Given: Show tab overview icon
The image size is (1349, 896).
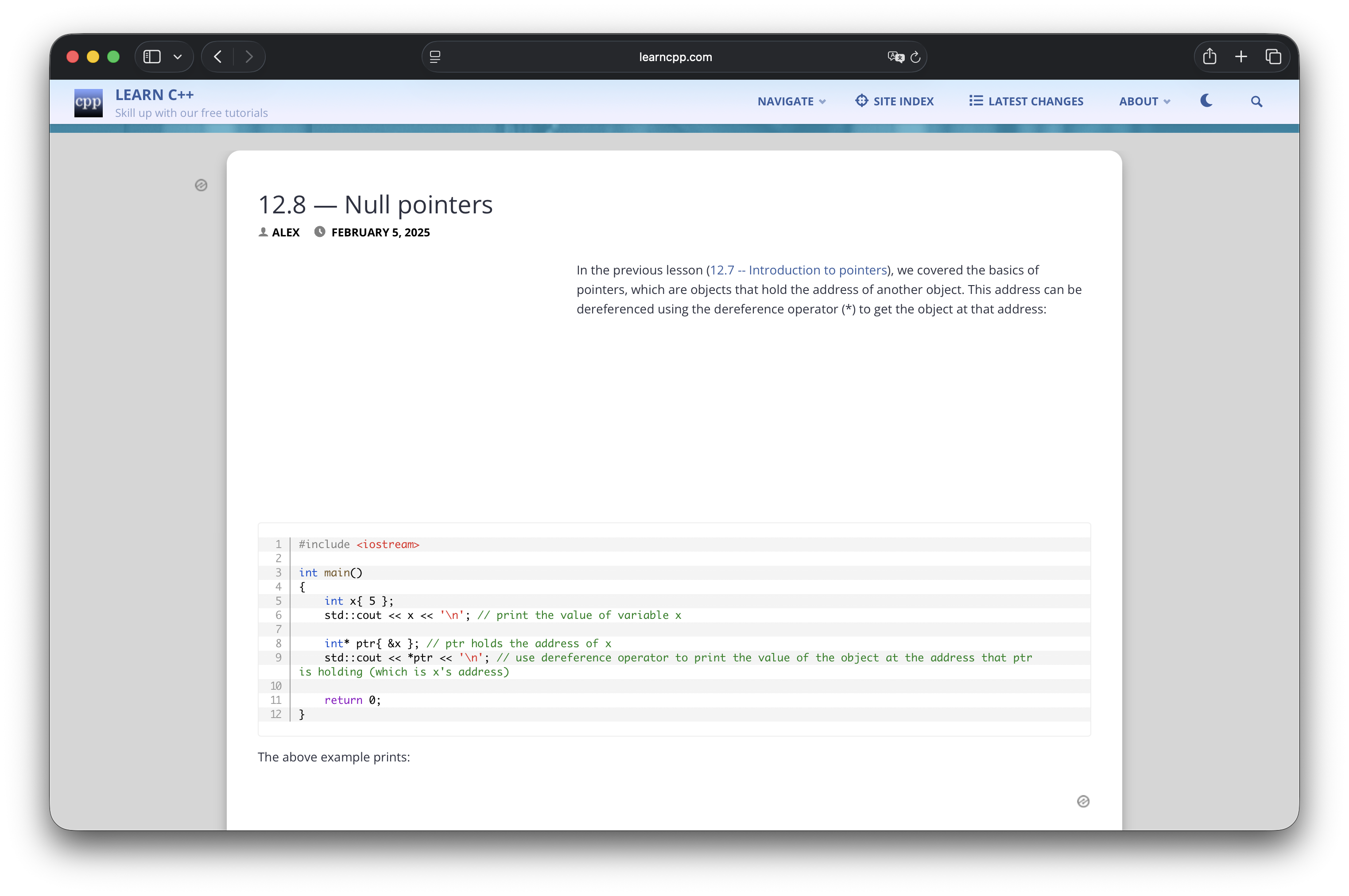Looking at the screenshot, I should click(1273, 57).
